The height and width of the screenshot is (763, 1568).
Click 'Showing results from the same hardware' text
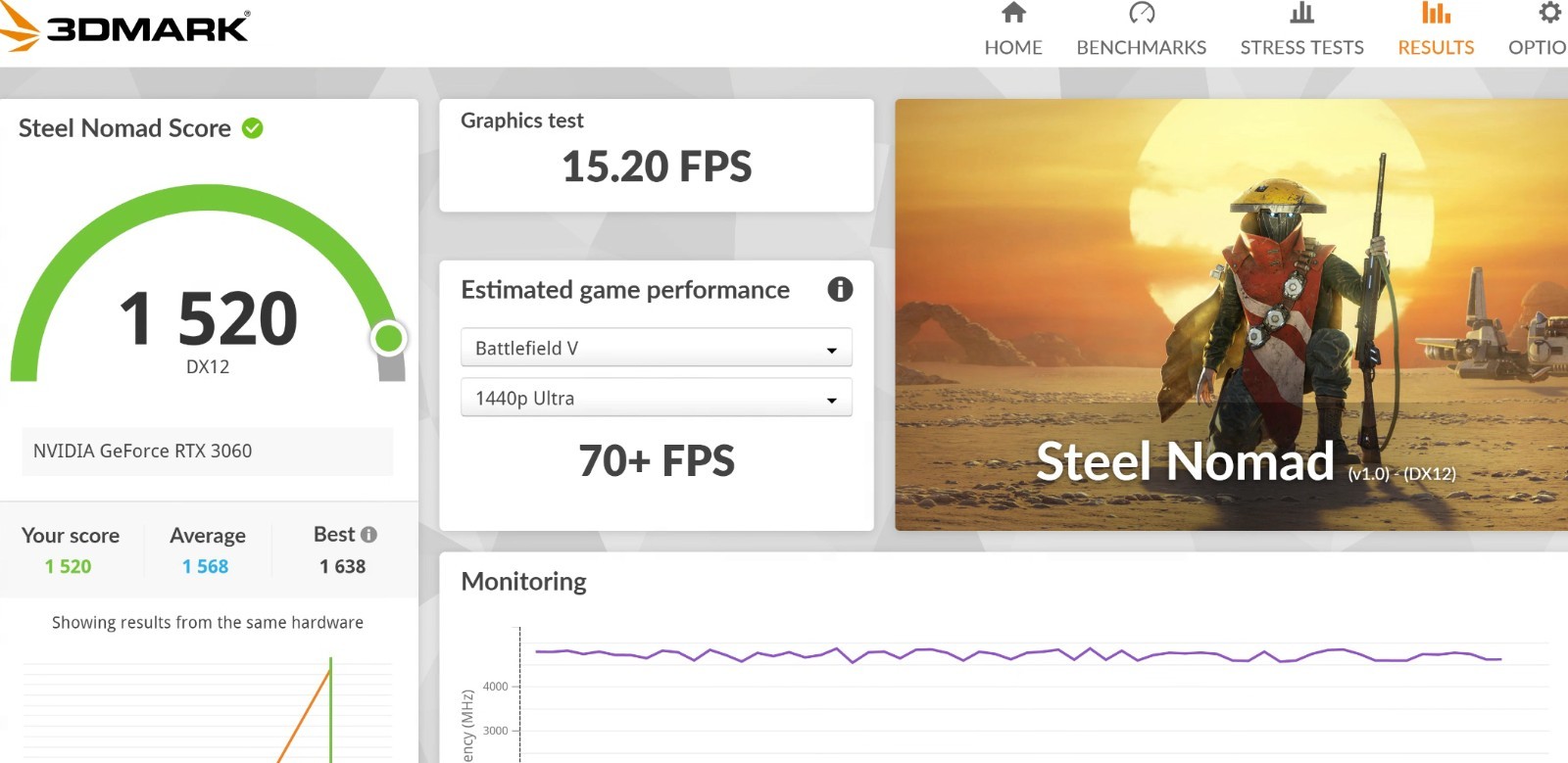coord(208,622)
